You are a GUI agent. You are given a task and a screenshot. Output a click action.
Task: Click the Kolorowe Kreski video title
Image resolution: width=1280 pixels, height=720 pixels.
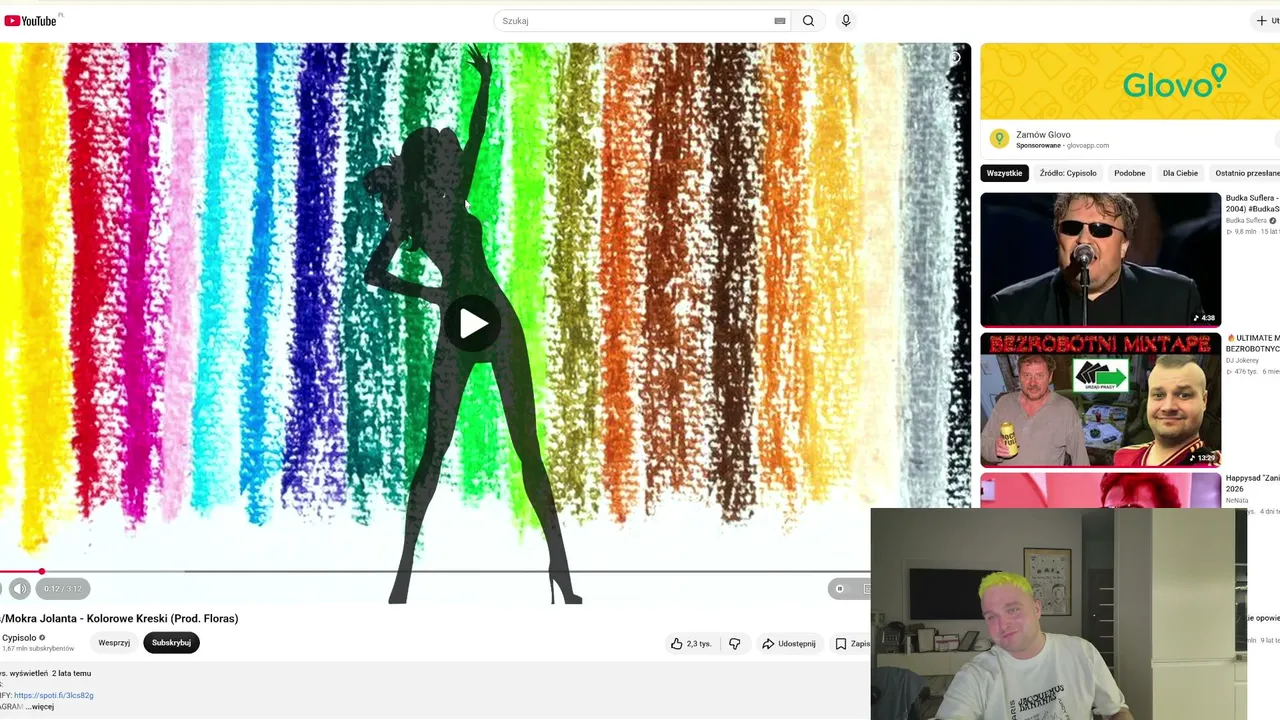click(x=119, y=618)
